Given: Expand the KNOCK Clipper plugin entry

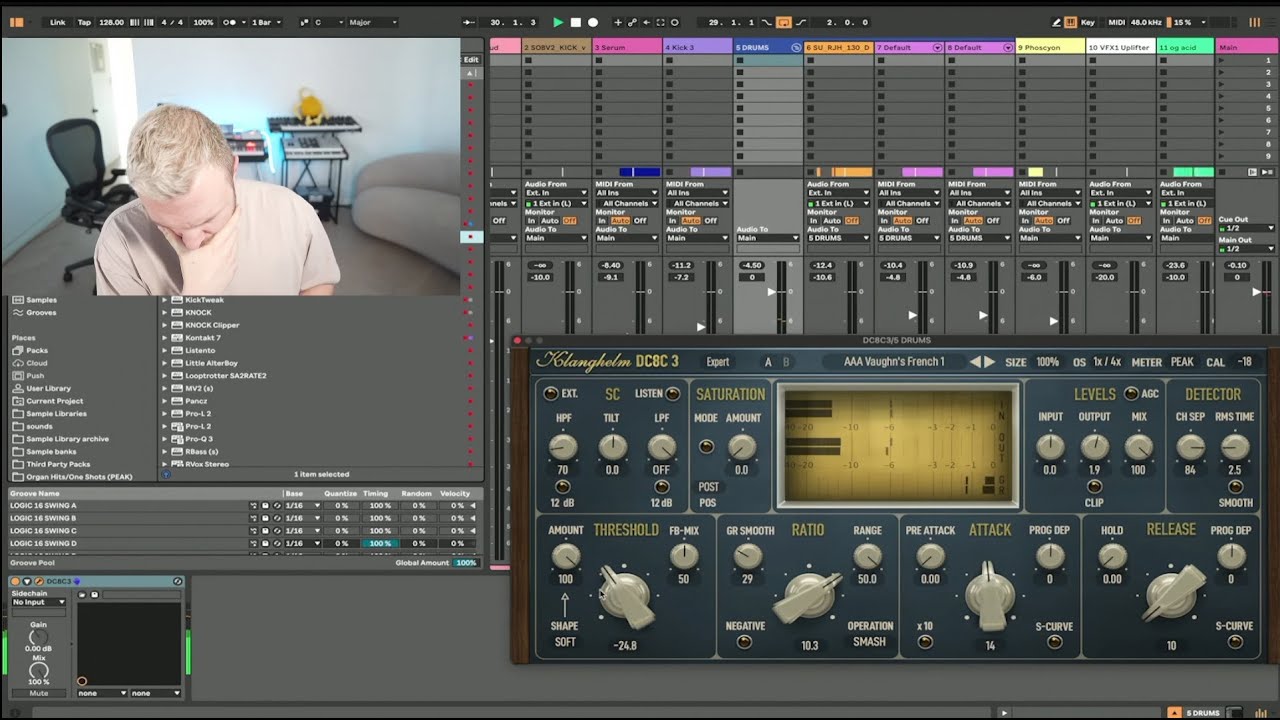Looking at the screenshot, I should (x=165, y=325).
